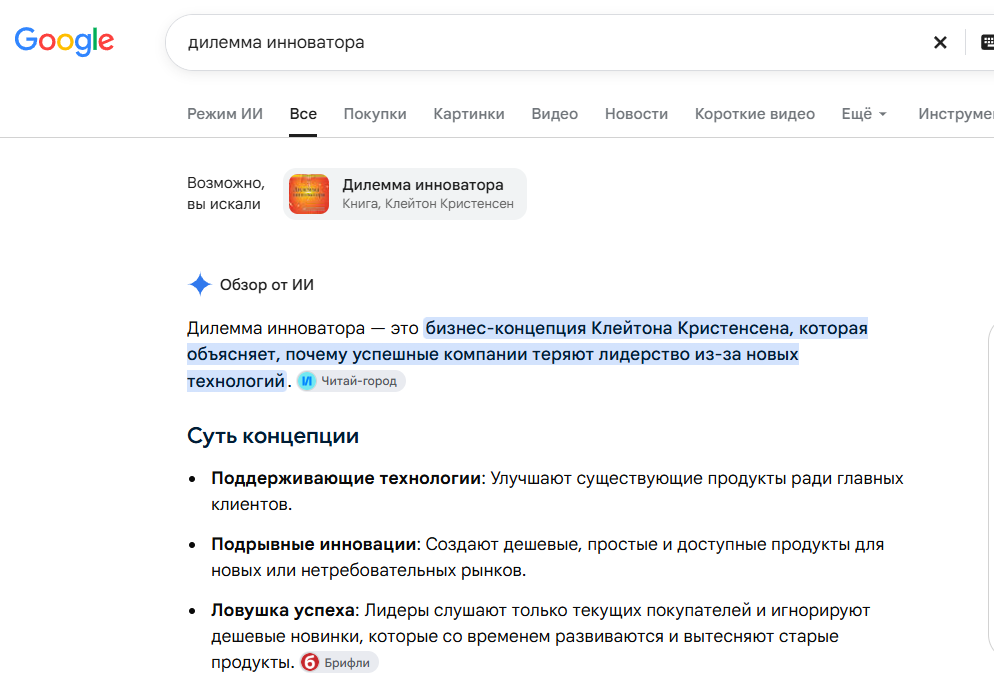
Task: Click the Дилемма инноватора book cover thumbnail
Action: click(309, 194)
